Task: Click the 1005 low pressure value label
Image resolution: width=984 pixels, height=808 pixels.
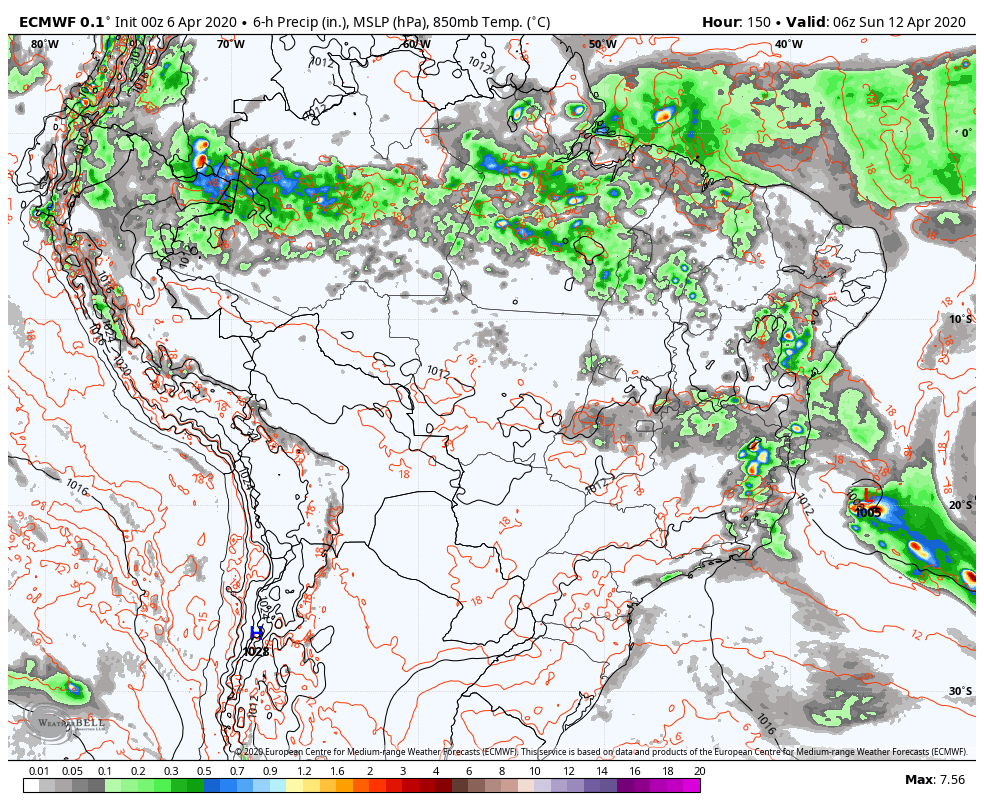Action: pyautogui.click(x=868, y=512)
